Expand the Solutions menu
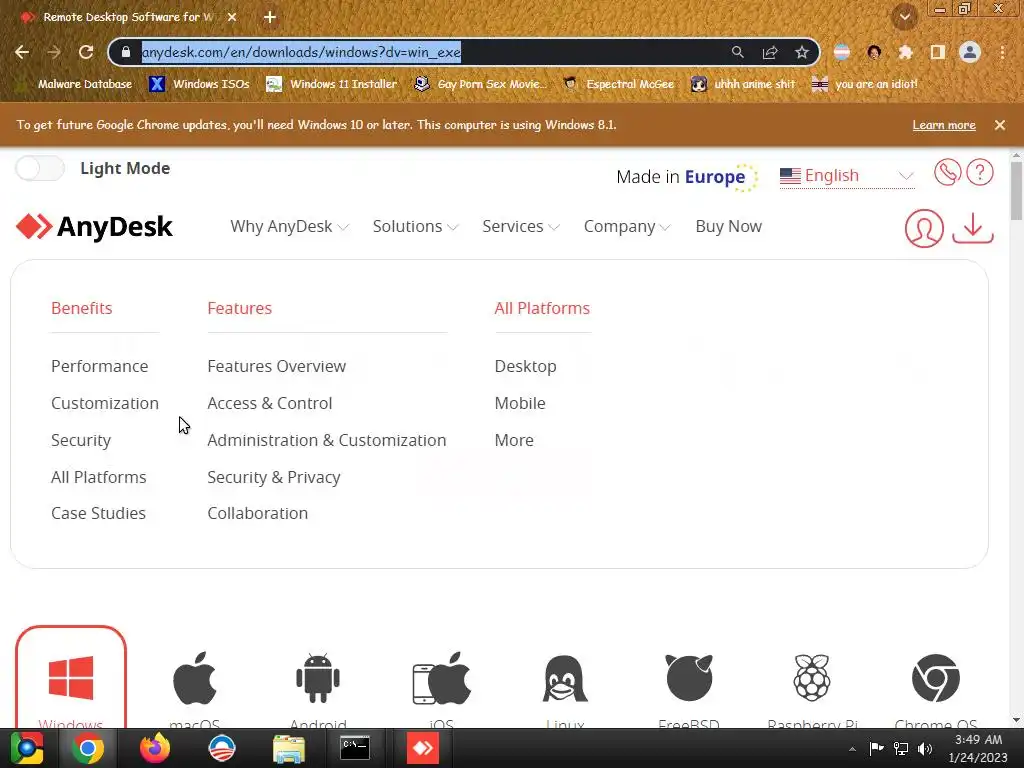 click(x=415, y=227)
